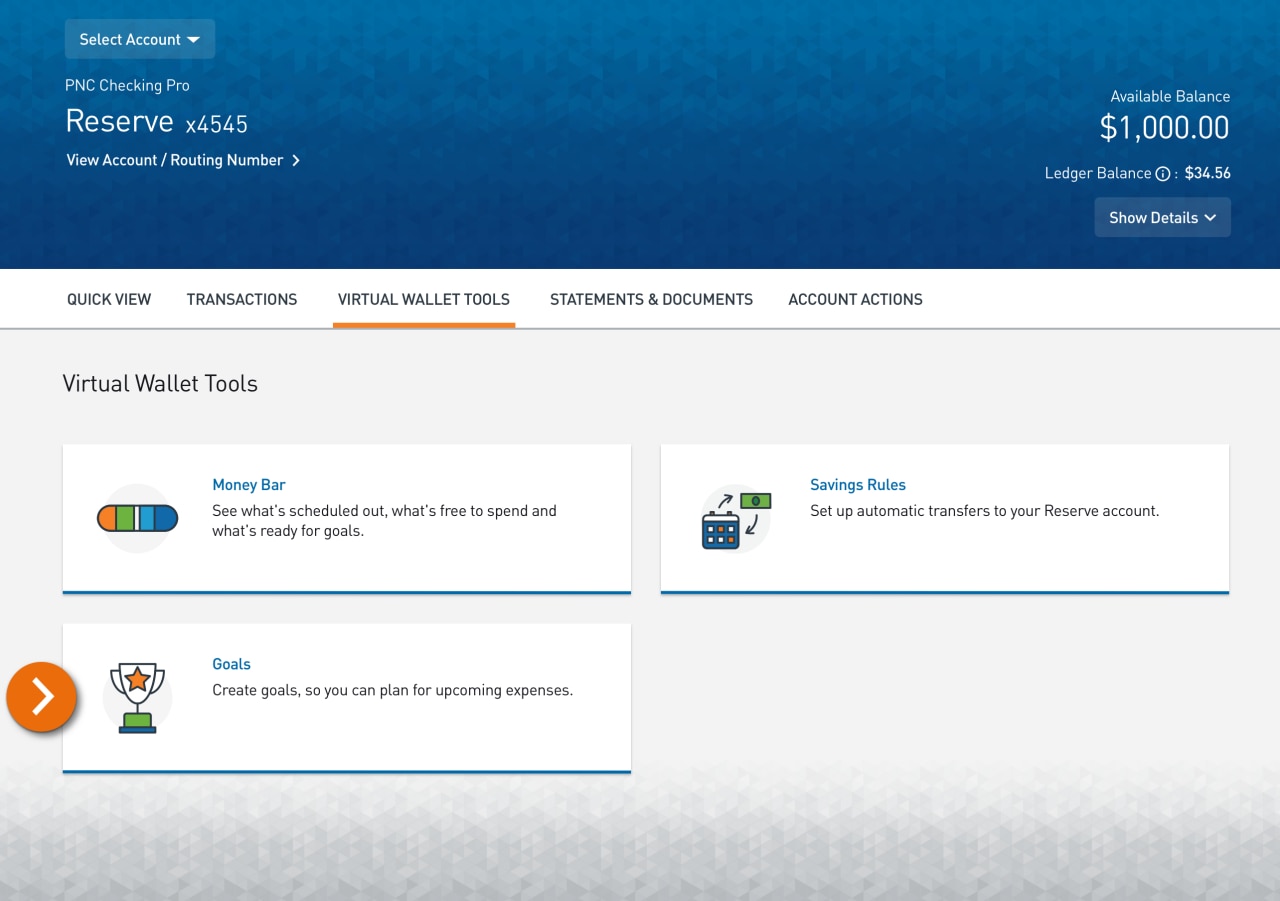Click the Savings Rules link
This screenshot has height=901, width=1280.
tap(857, 484)
